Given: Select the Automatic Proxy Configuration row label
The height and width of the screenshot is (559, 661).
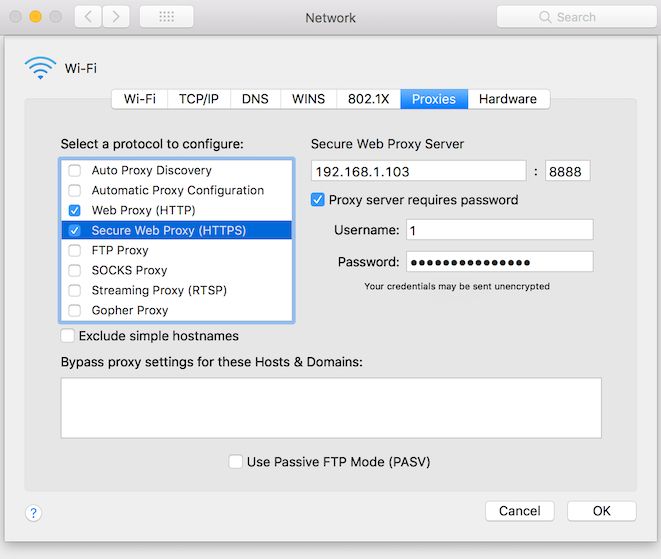Looking at the screenshot, I should [x=178, y=190].
